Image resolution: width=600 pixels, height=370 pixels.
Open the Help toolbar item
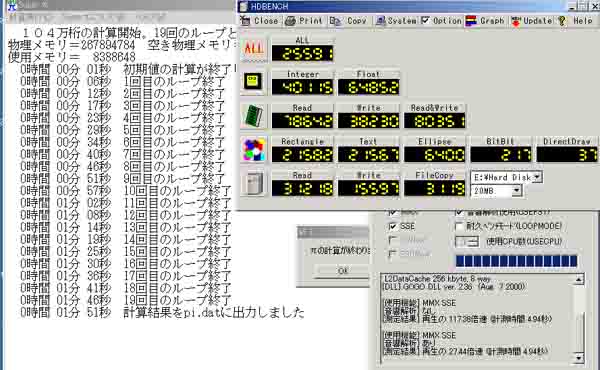576,21
